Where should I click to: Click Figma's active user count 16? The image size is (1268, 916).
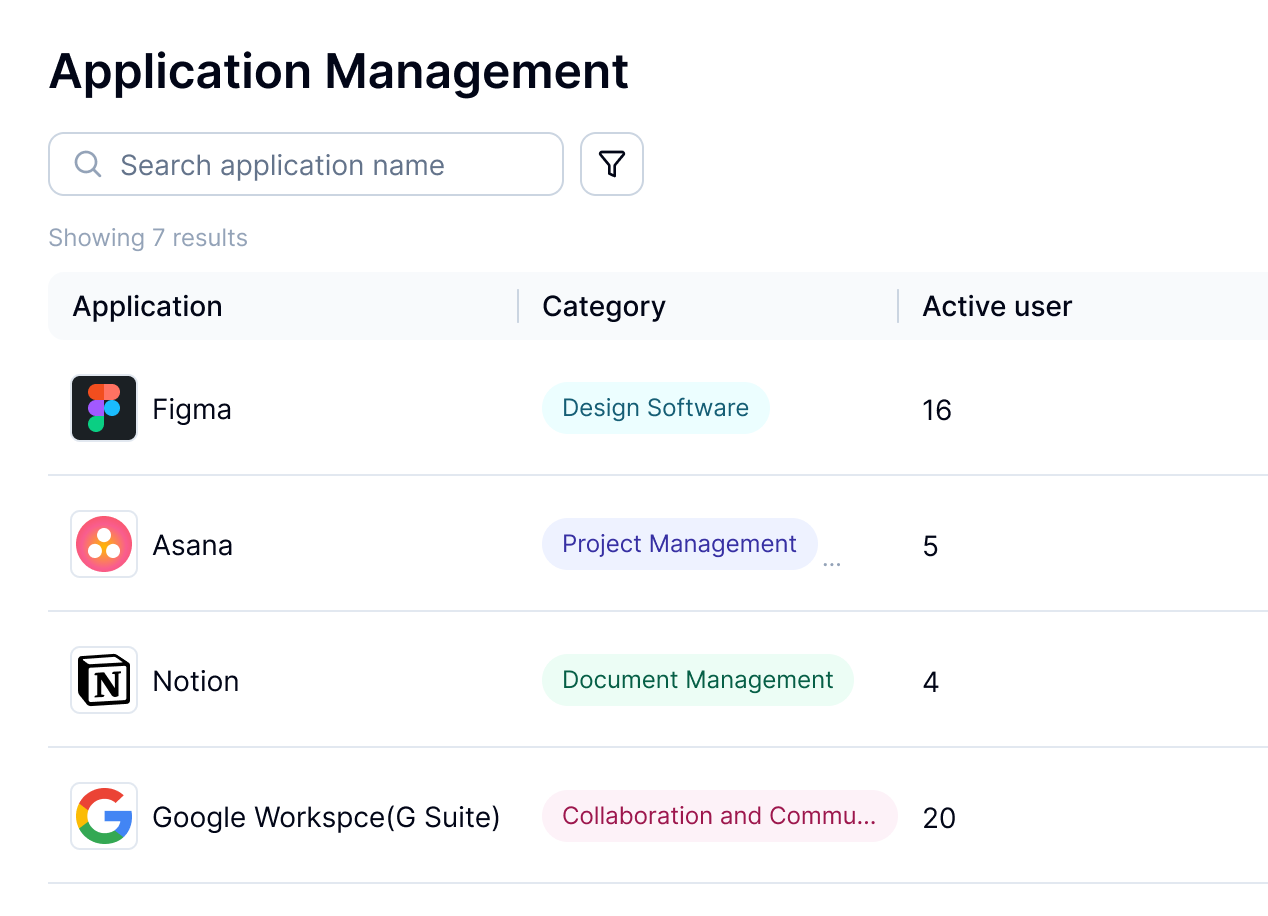click(x=937, y=410)
